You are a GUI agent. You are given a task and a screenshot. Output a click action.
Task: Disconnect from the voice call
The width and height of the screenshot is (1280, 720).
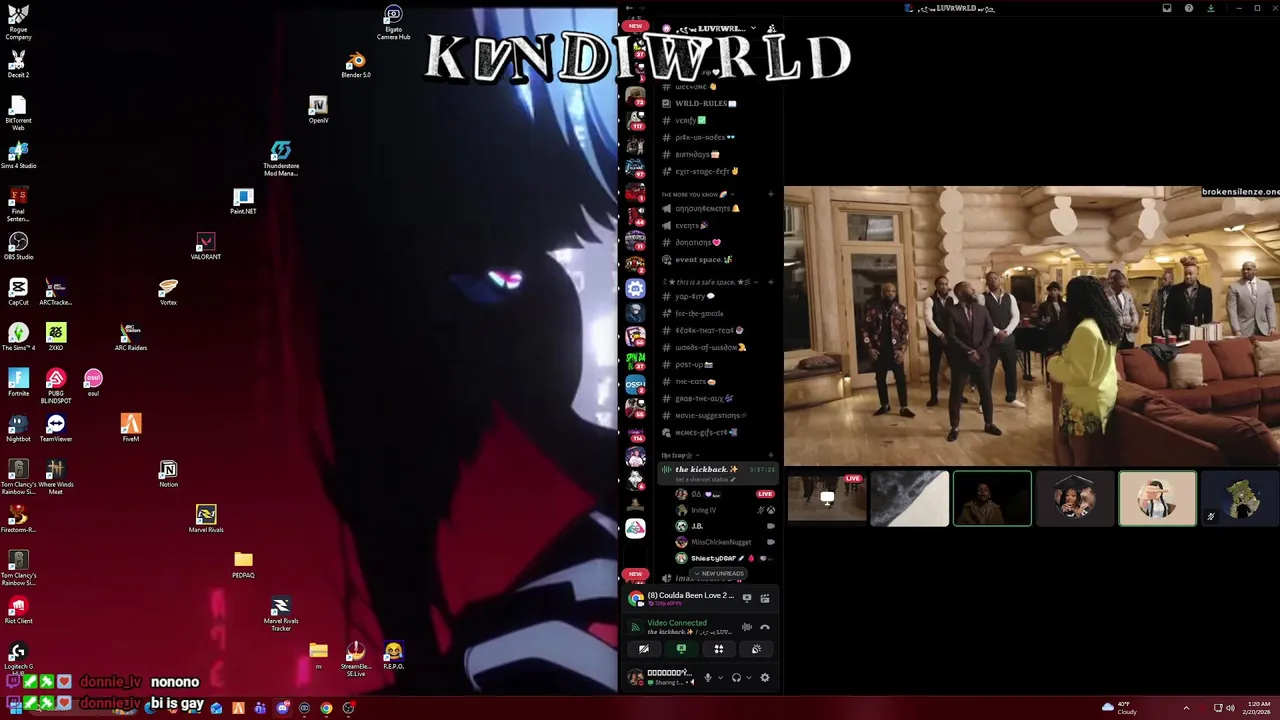[x=765, y=627]
